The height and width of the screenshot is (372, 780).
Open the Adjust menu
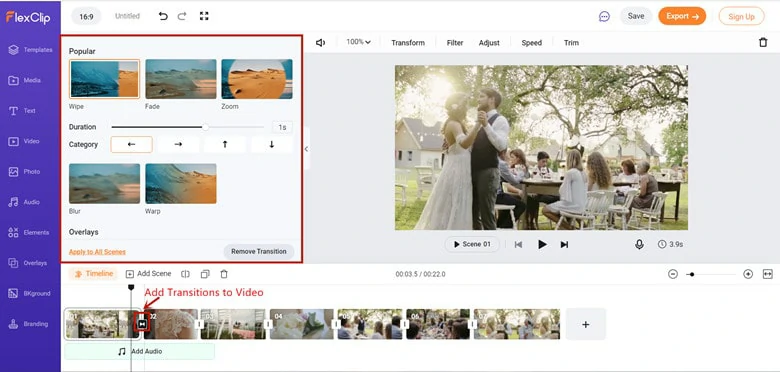coord(489,43)
